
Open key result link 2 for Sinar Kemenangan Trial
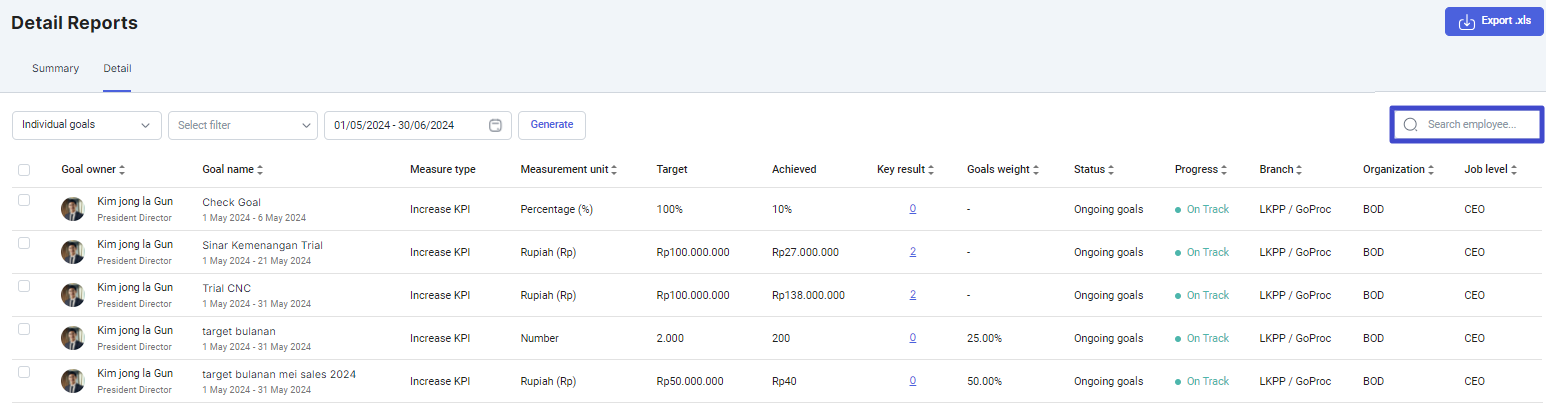pyautogui.click(x=913, y=252)
